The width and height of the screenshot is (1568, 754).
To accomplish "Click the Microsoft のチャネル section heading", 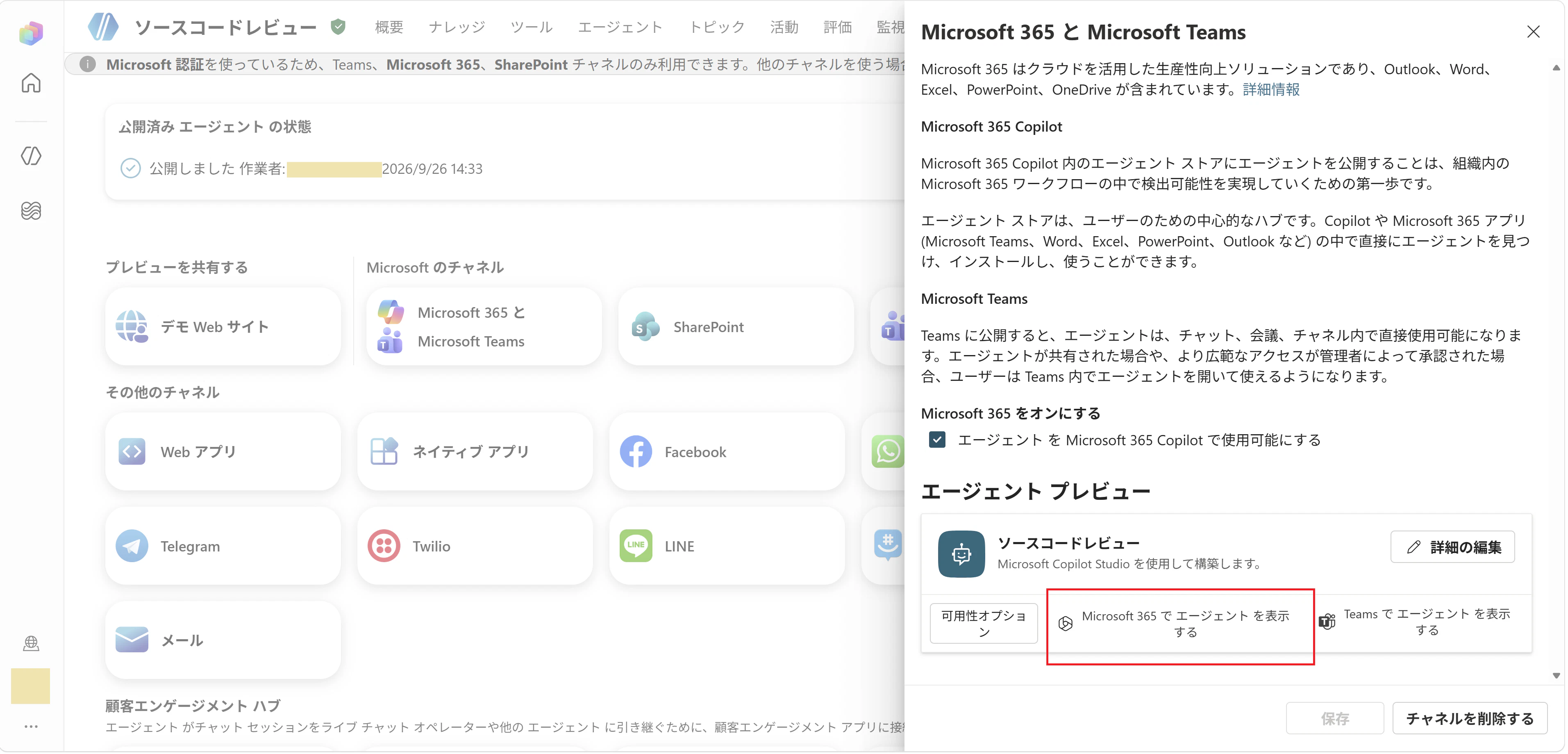I will coord(435,267).
